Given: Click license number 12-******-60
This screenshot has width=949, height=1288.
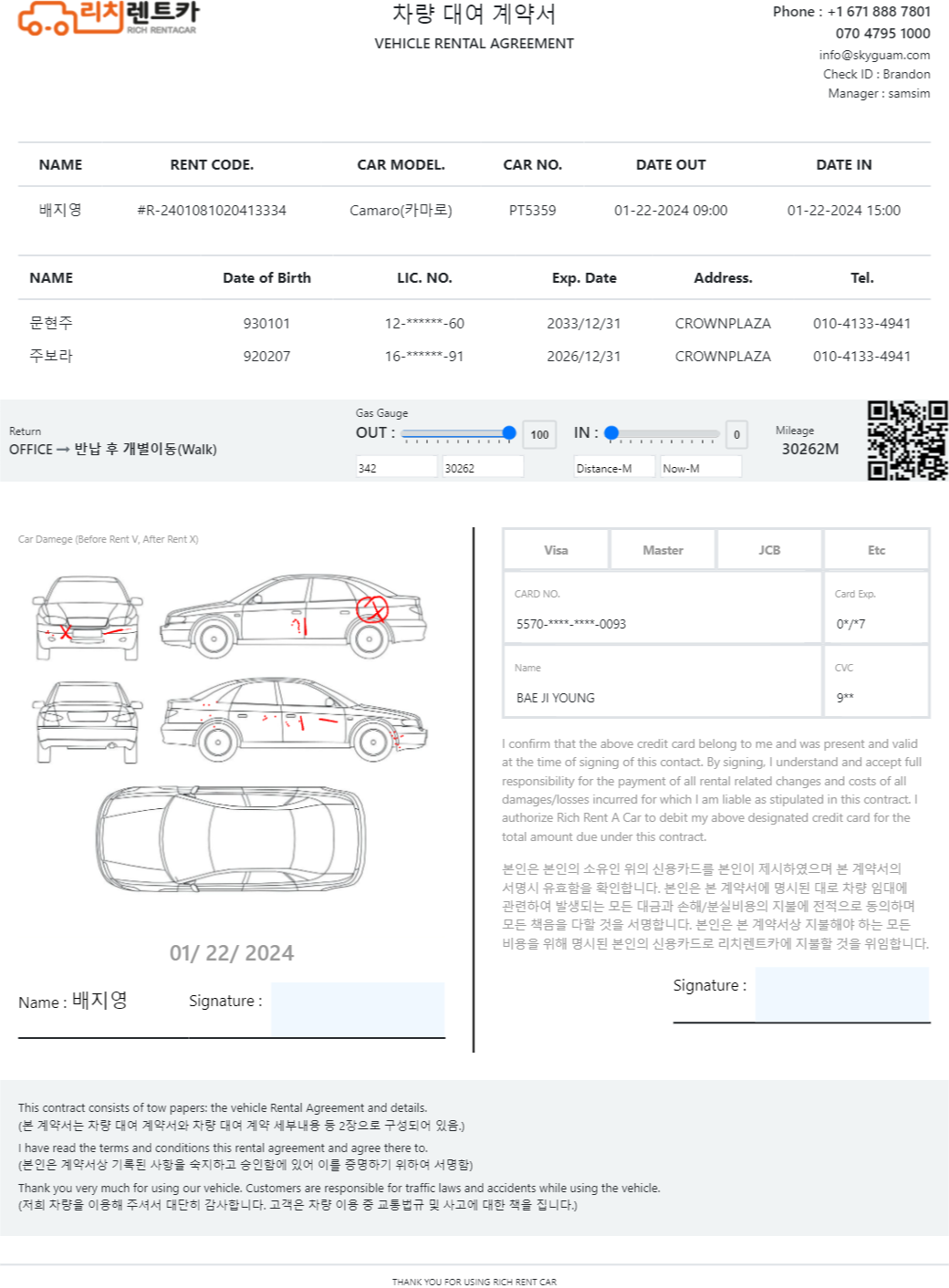Looking at the screenshot, I should click(x=424, y=324).
